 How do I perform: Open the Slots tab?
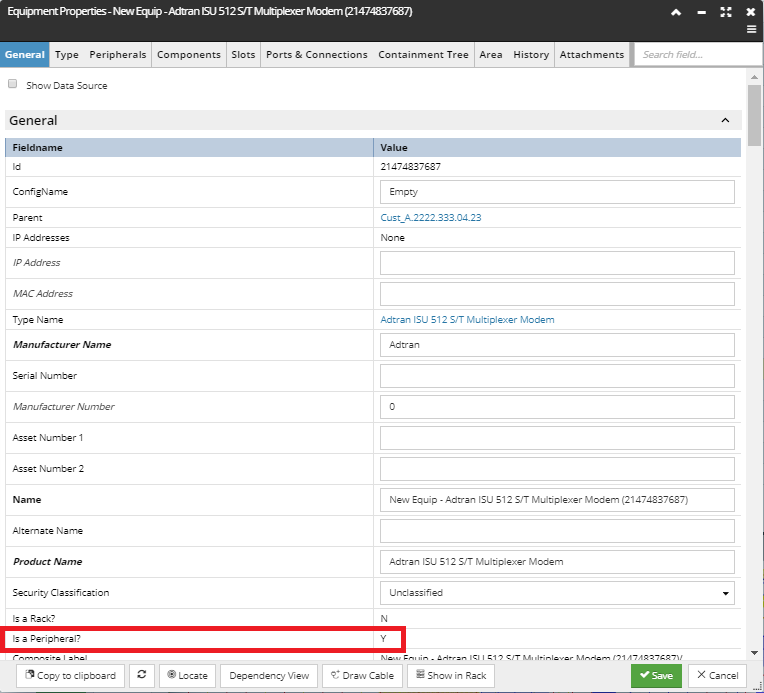coord(243,55)
